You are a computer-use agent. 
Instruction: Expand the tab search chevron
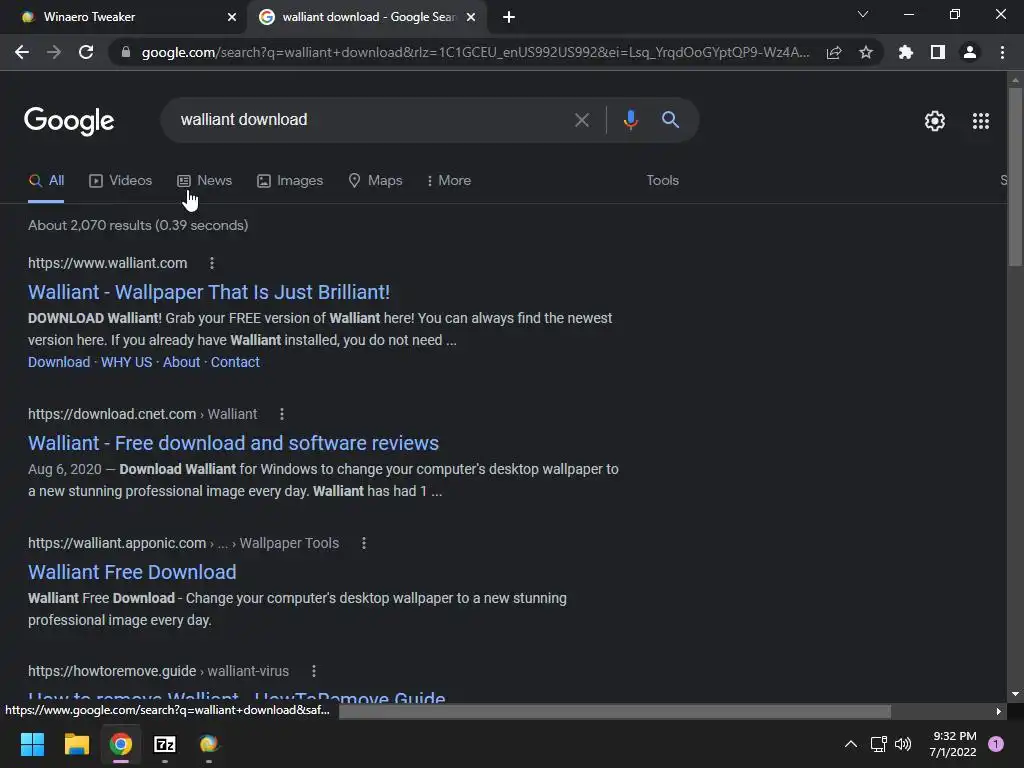863,14
